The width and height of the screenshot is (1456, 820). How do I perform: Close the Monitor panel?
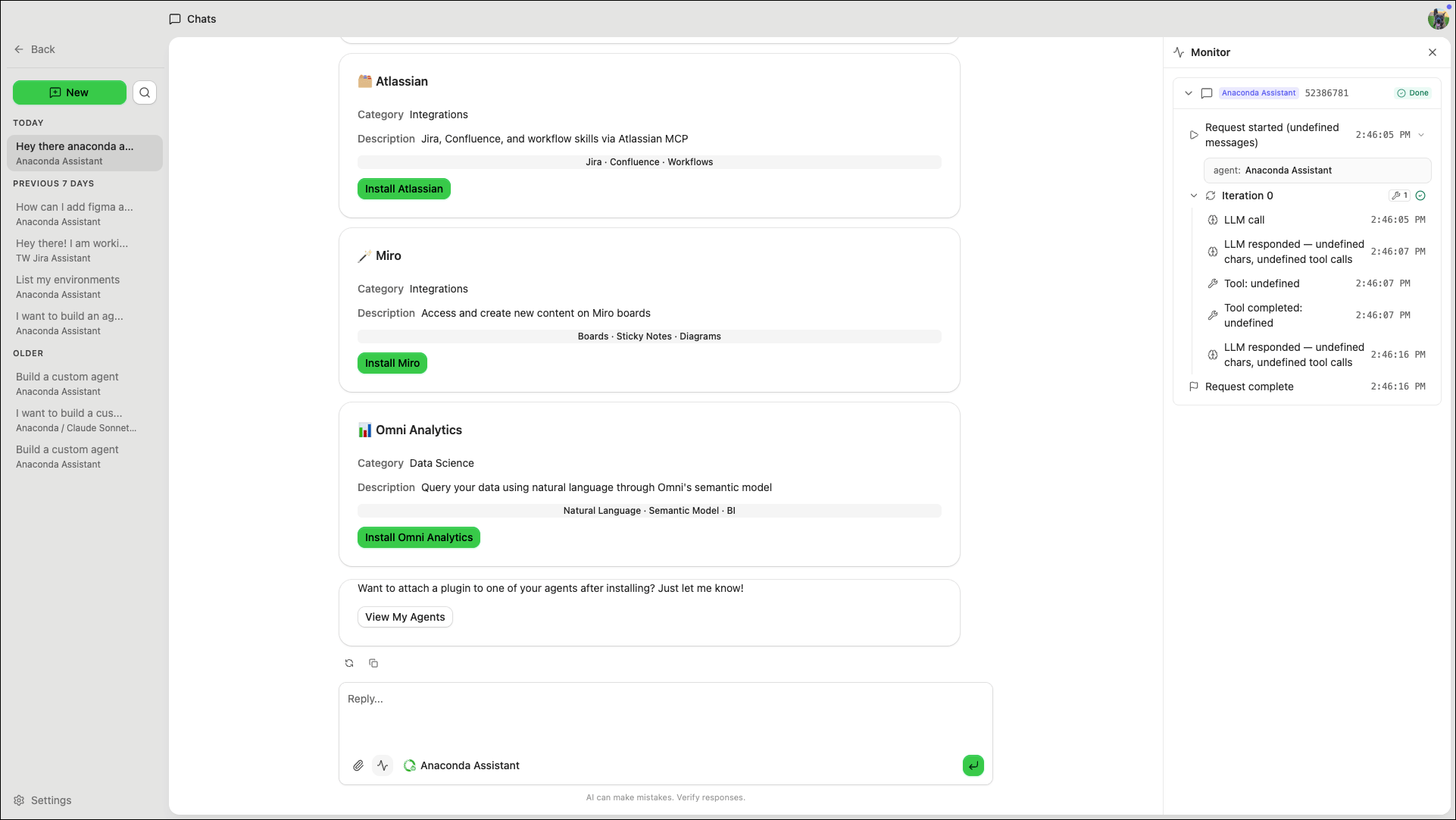pyautogui.click(x=1433, y=52)
